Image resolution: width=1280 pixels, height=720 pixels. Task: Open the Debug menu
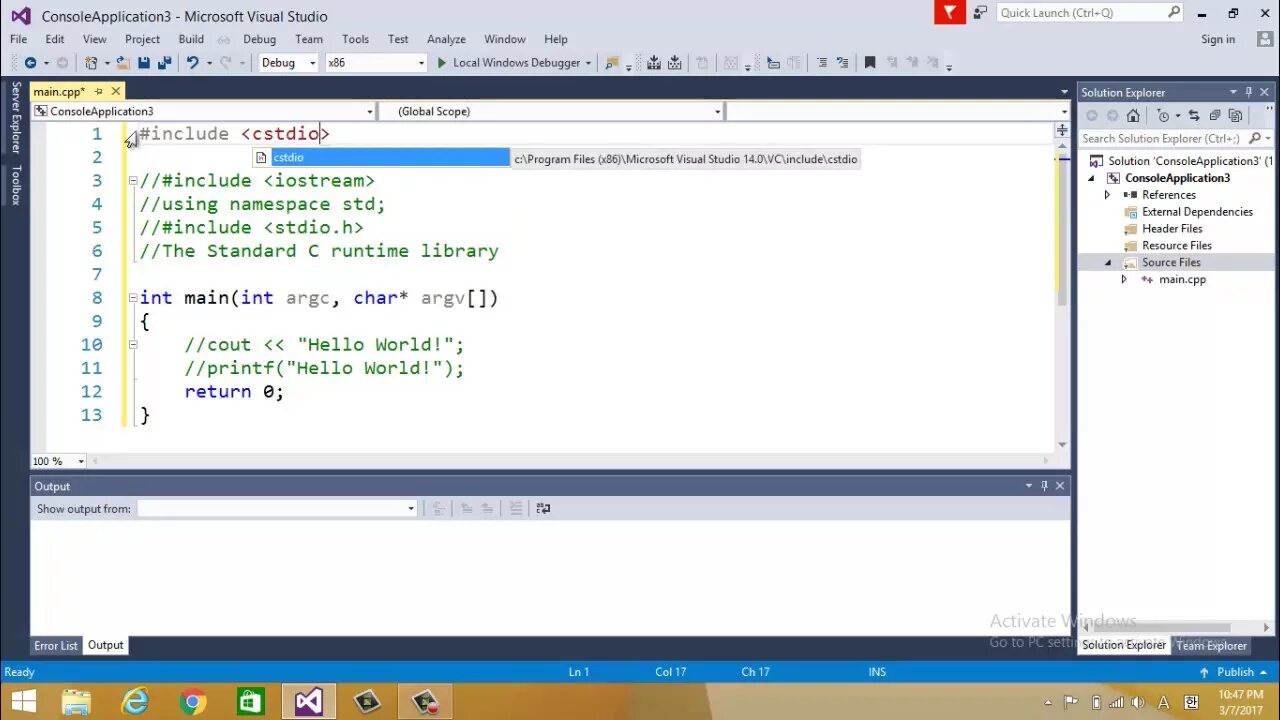click(x=259, y=39)
